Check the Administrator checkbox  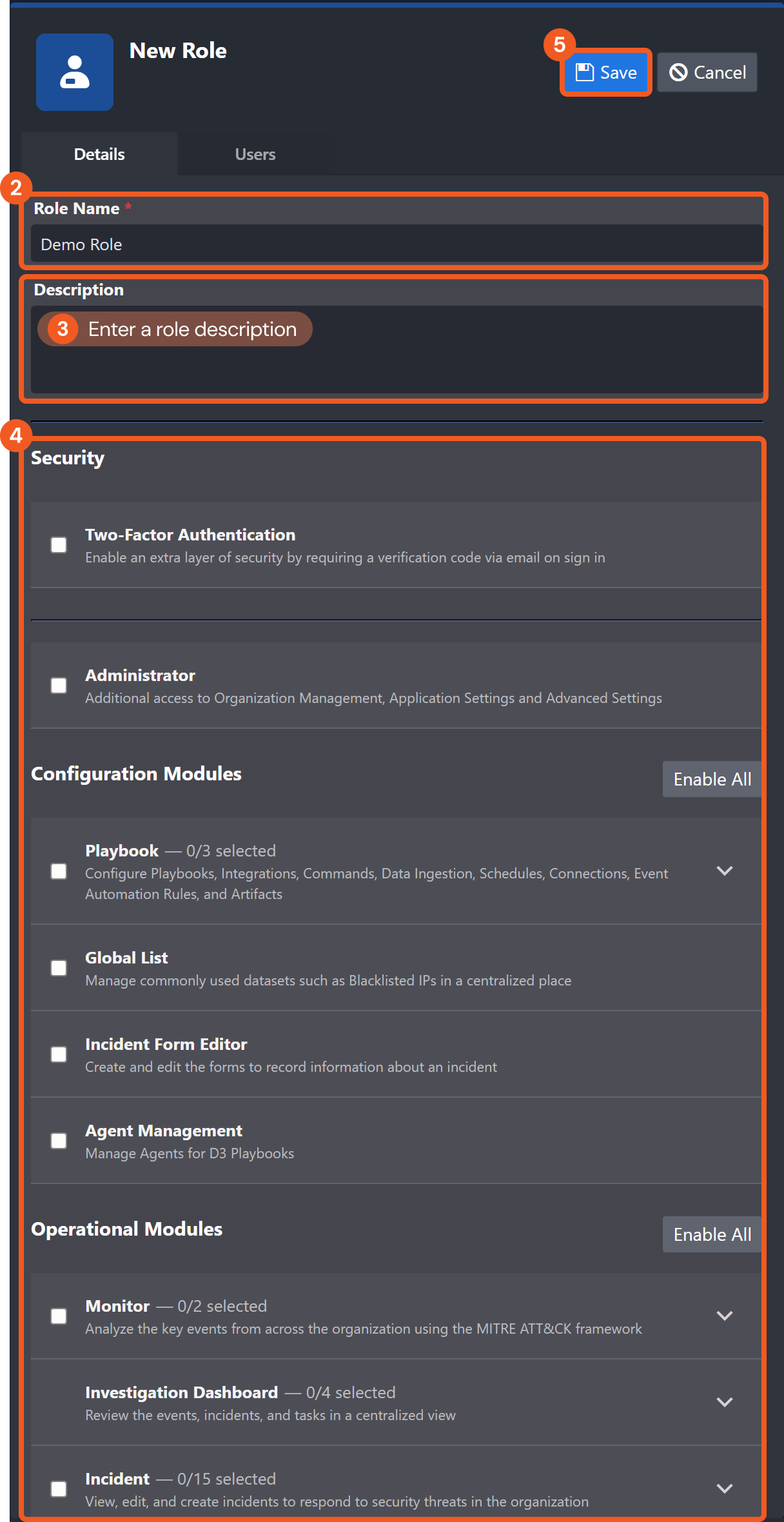(59, 686)
